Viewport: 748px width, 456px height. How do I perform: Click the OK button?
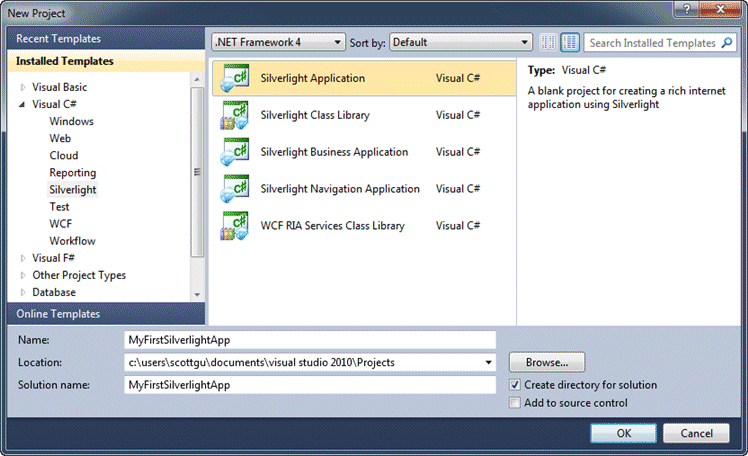(623, 433)
